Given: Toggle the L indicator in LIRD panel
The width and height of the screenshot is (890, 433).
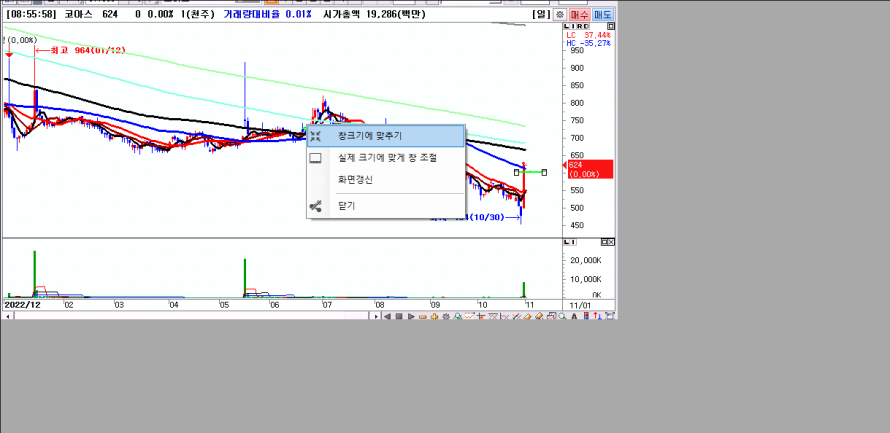Looking at the screenshot, I should (x=567, y=26).
